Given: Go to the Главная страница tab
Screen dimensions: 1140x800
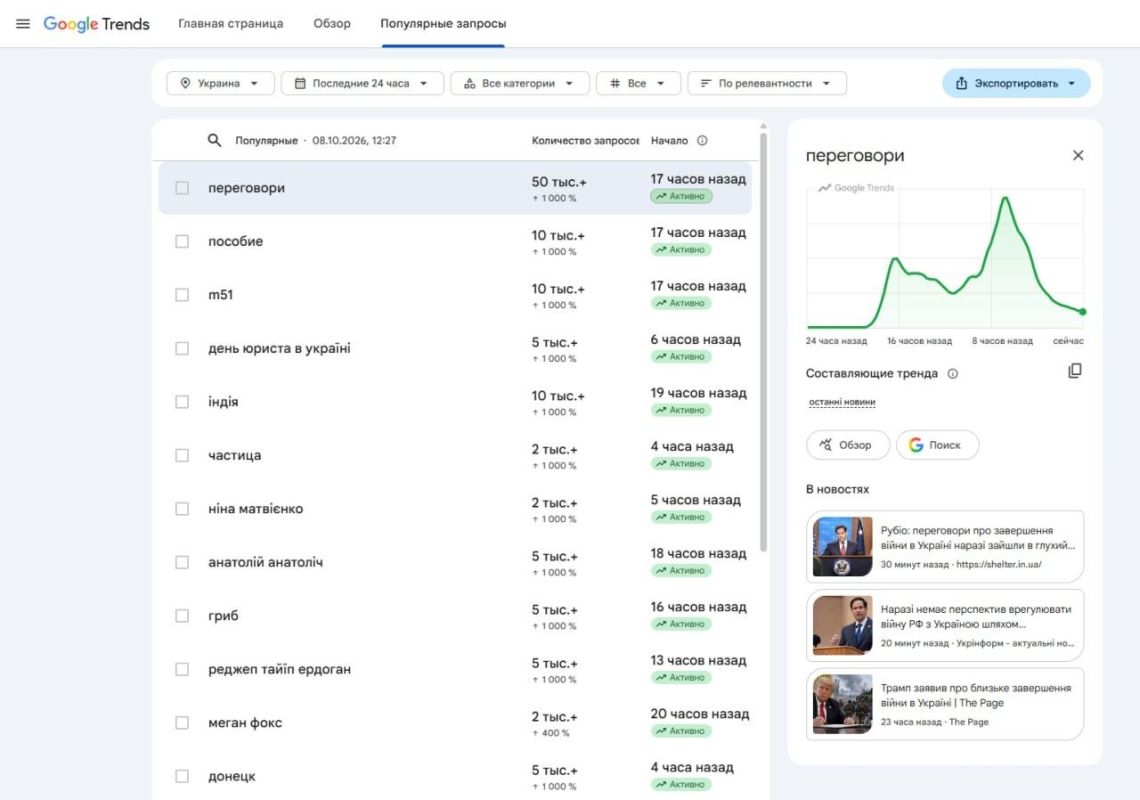Looking at the screenshot, I should point(230,23).
